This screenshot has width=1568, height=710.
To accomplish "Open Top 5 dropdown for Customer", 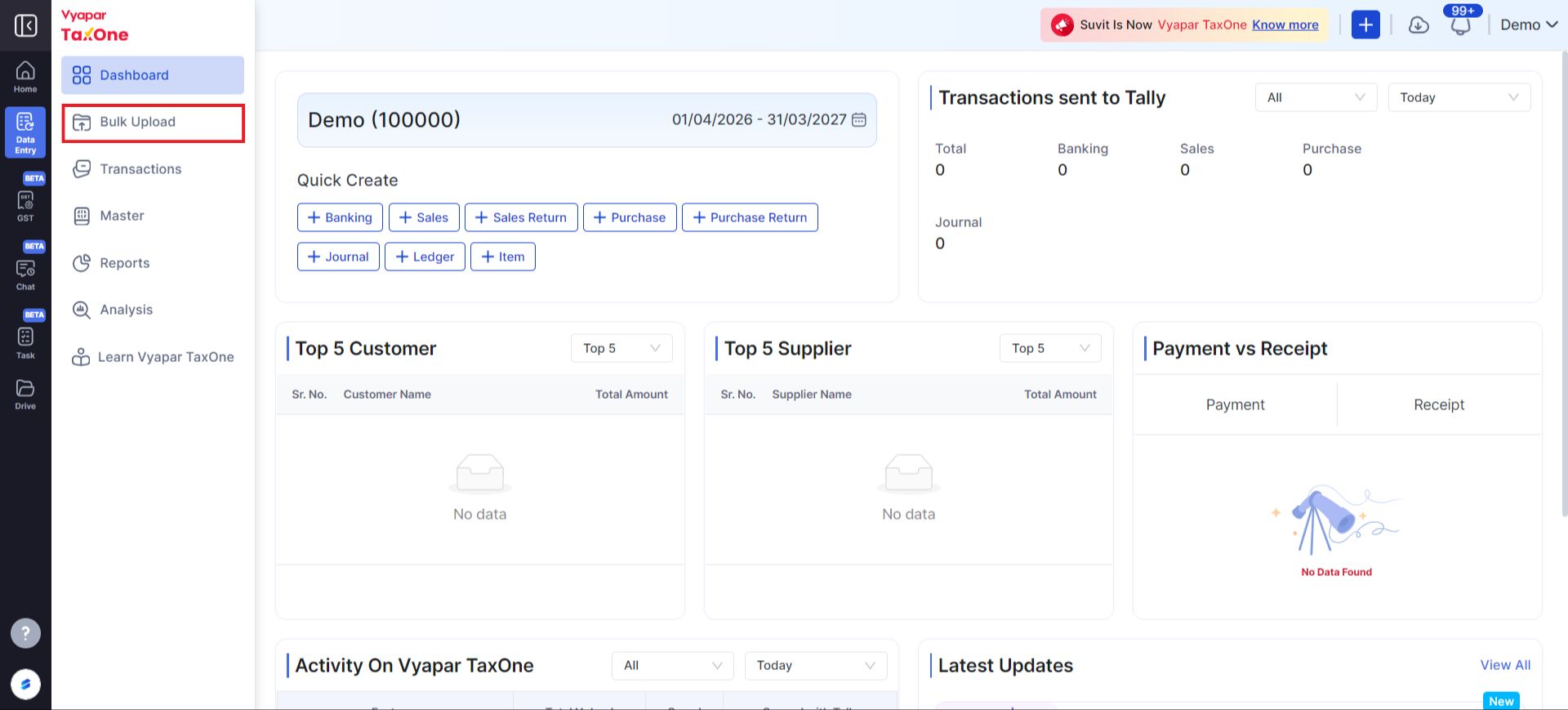I will pos(621,348).
